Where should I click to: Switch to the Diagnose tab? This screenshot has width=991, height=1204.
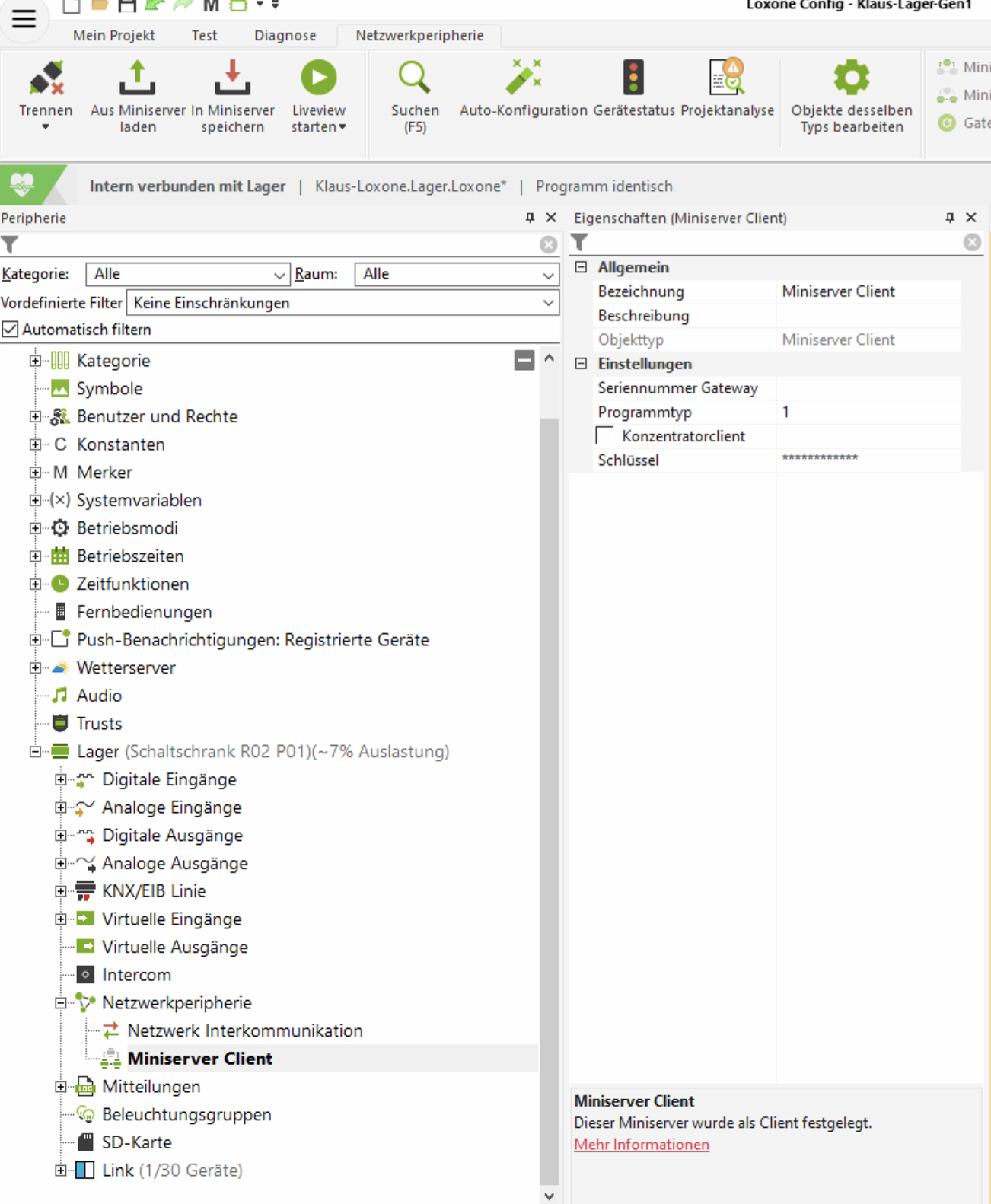click(x=285, y=35)
